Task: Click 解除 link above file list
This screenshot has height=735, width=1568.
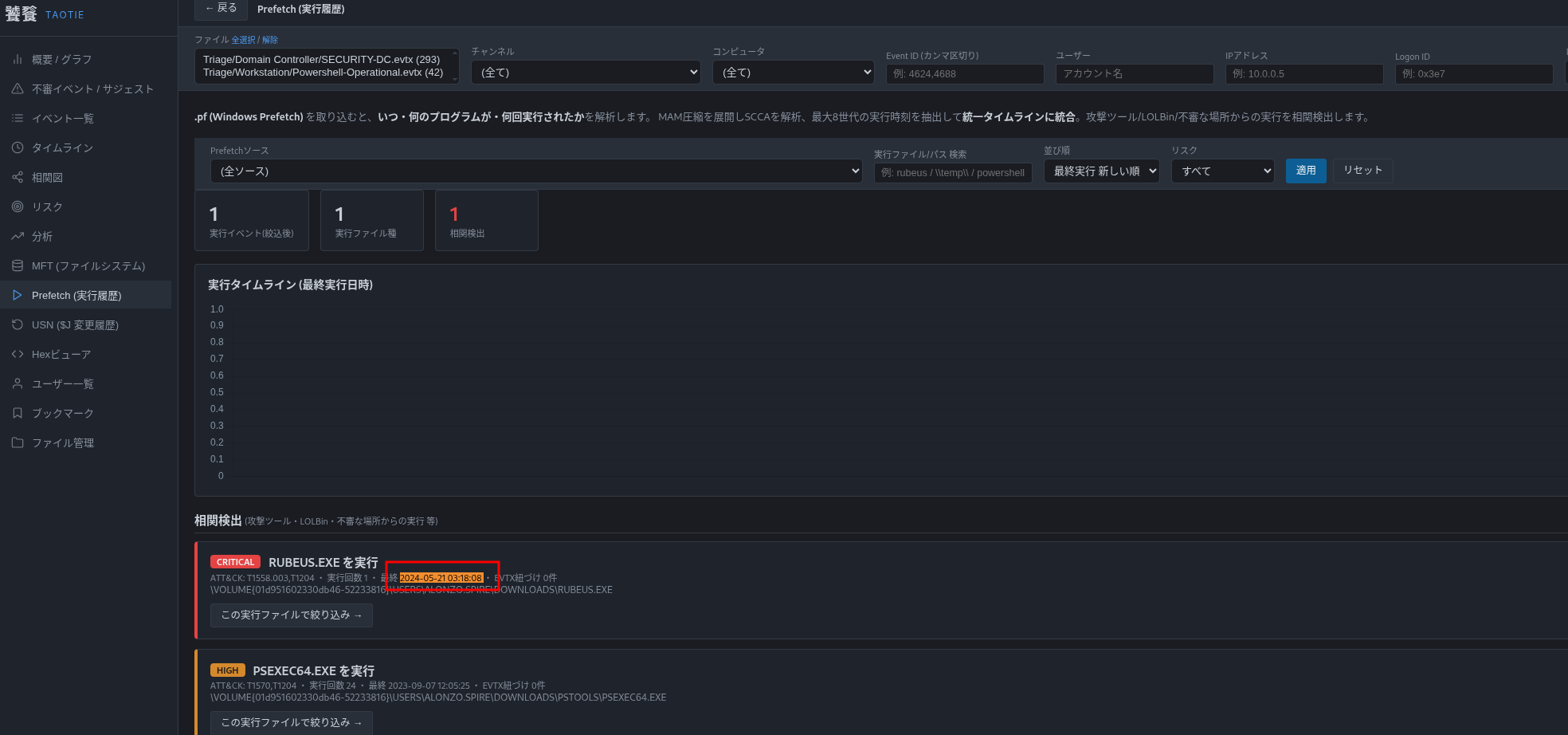Action: coord(270,40)
